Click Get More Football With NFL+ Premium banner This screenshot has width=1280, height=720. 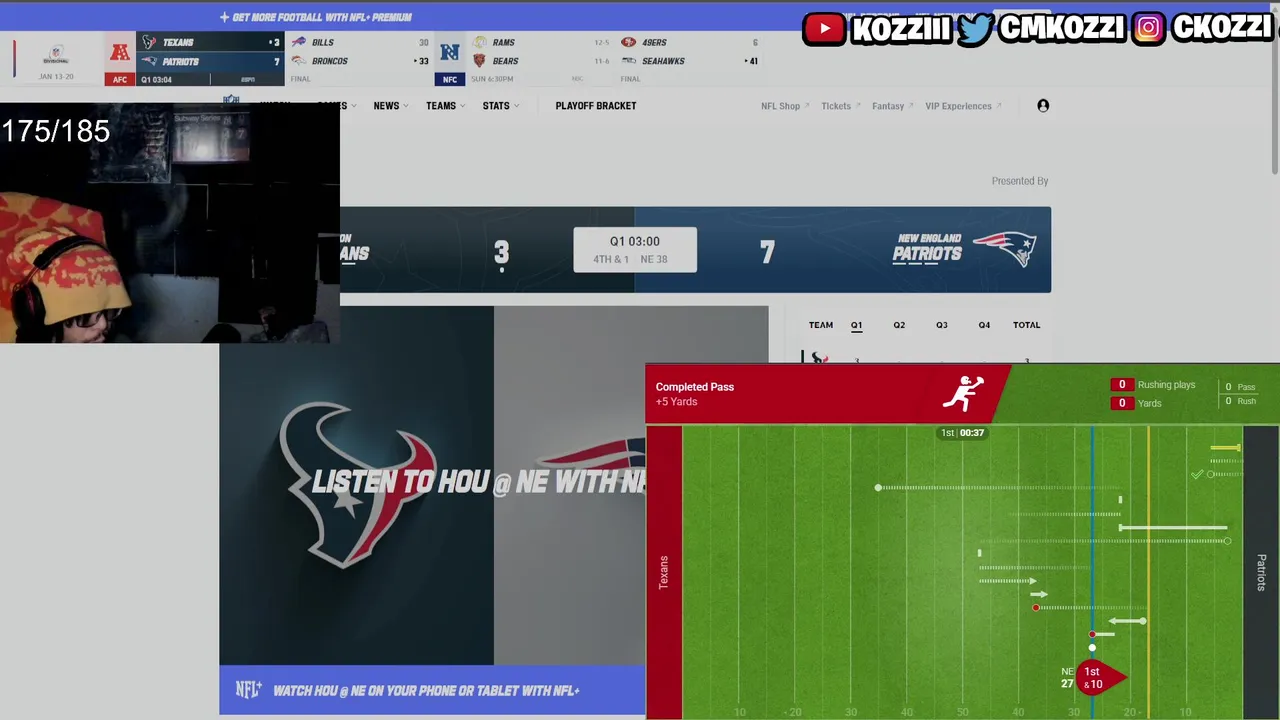pyautogui.click(x=316, y=17)
